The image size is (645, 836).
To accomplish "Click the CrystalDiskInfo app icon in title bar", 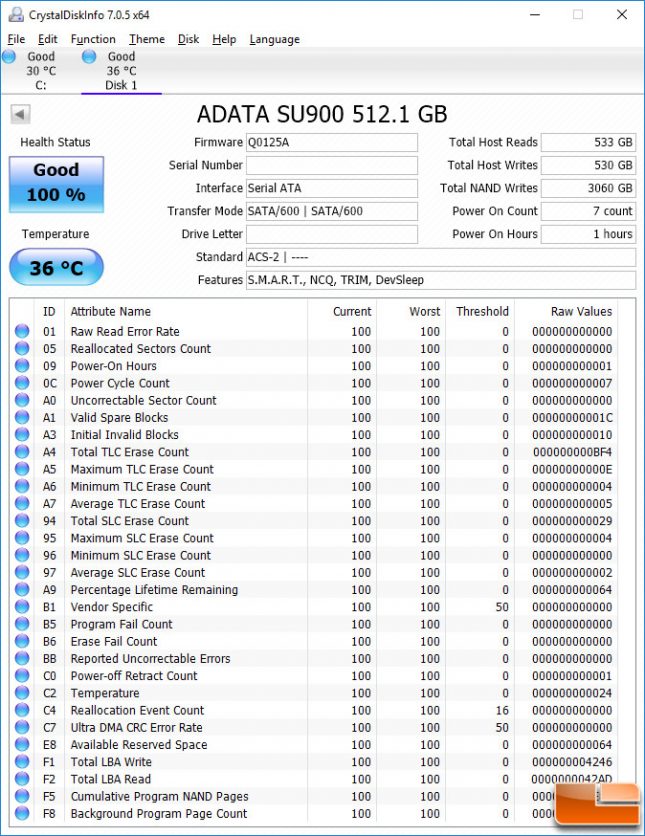I will click(15, 14).
